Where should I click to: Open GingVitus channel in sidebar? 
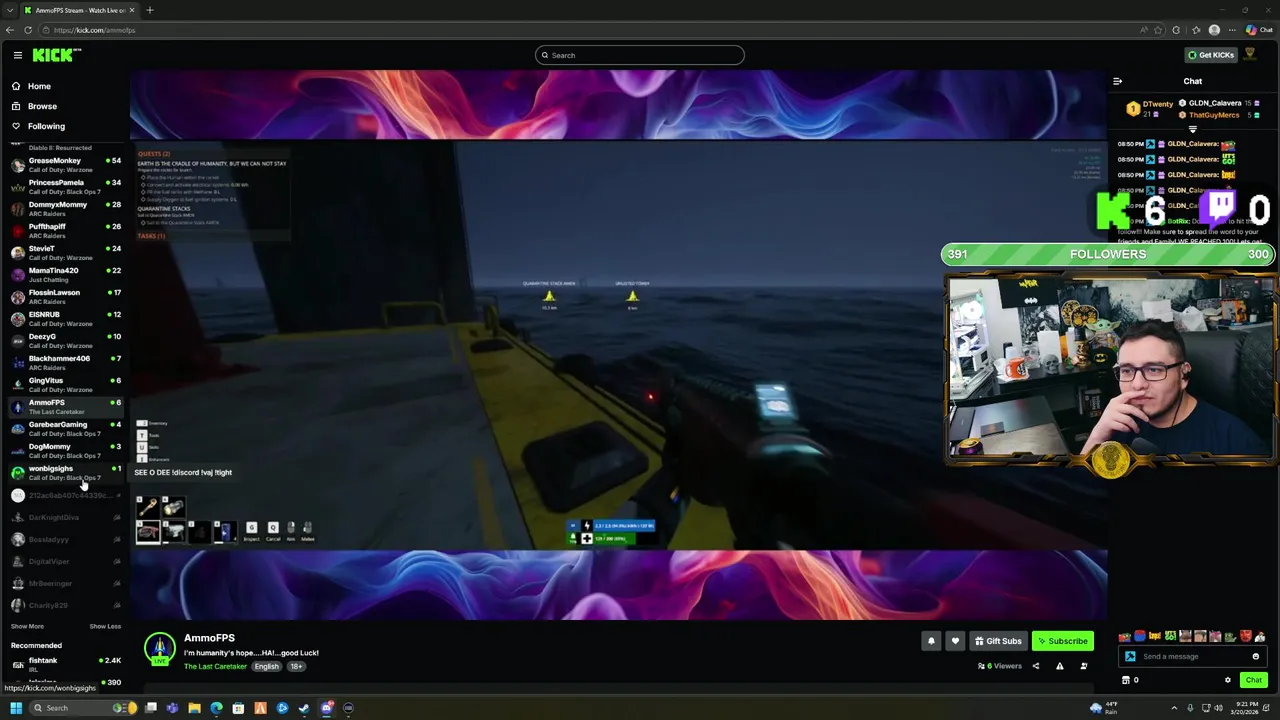click(x=64, y=385)
